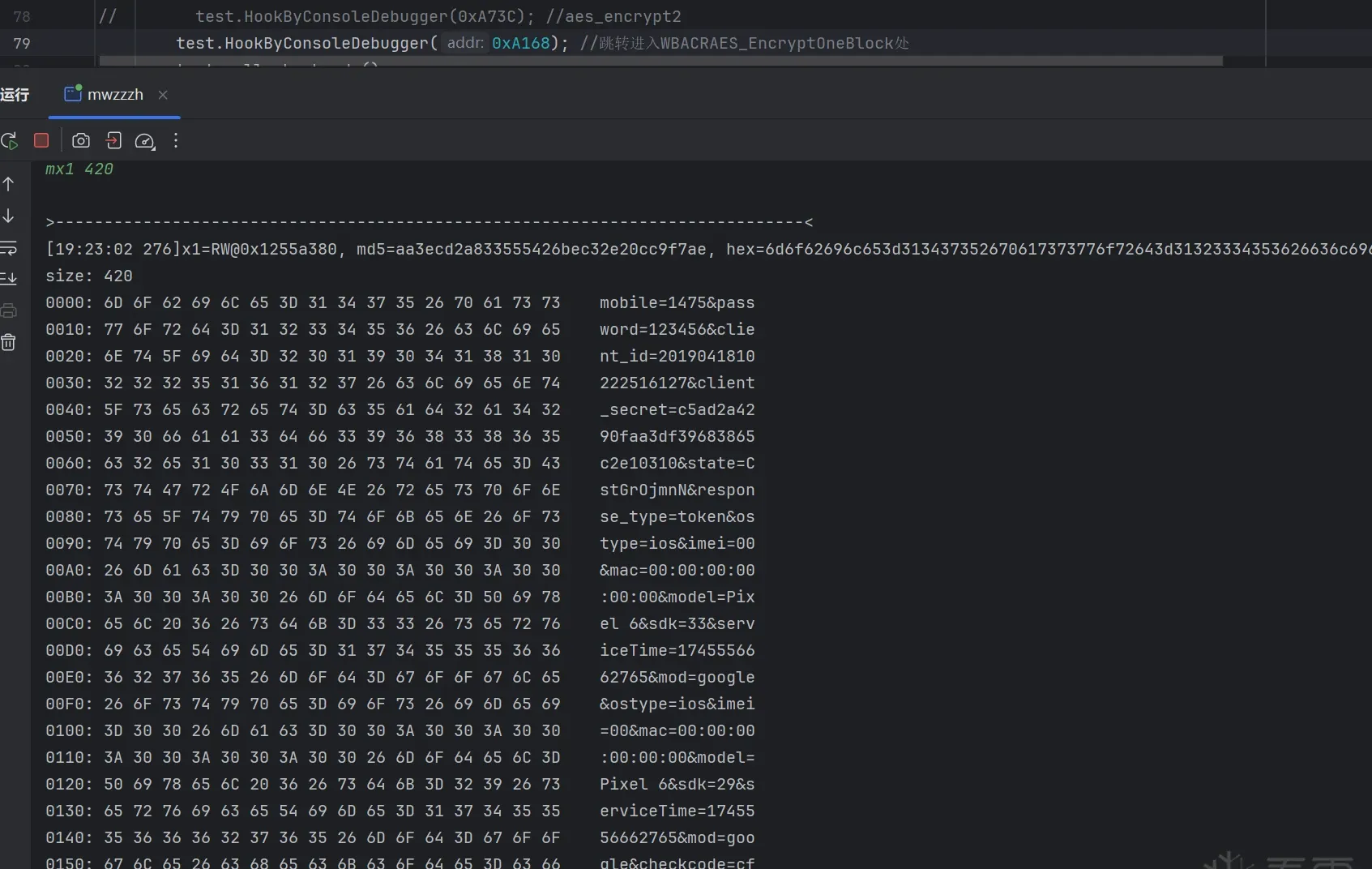This screenshot has width=1372, height=869.
Task: Click the ASCII text "mobile=1475&pass"
Action: click(677, 302)
